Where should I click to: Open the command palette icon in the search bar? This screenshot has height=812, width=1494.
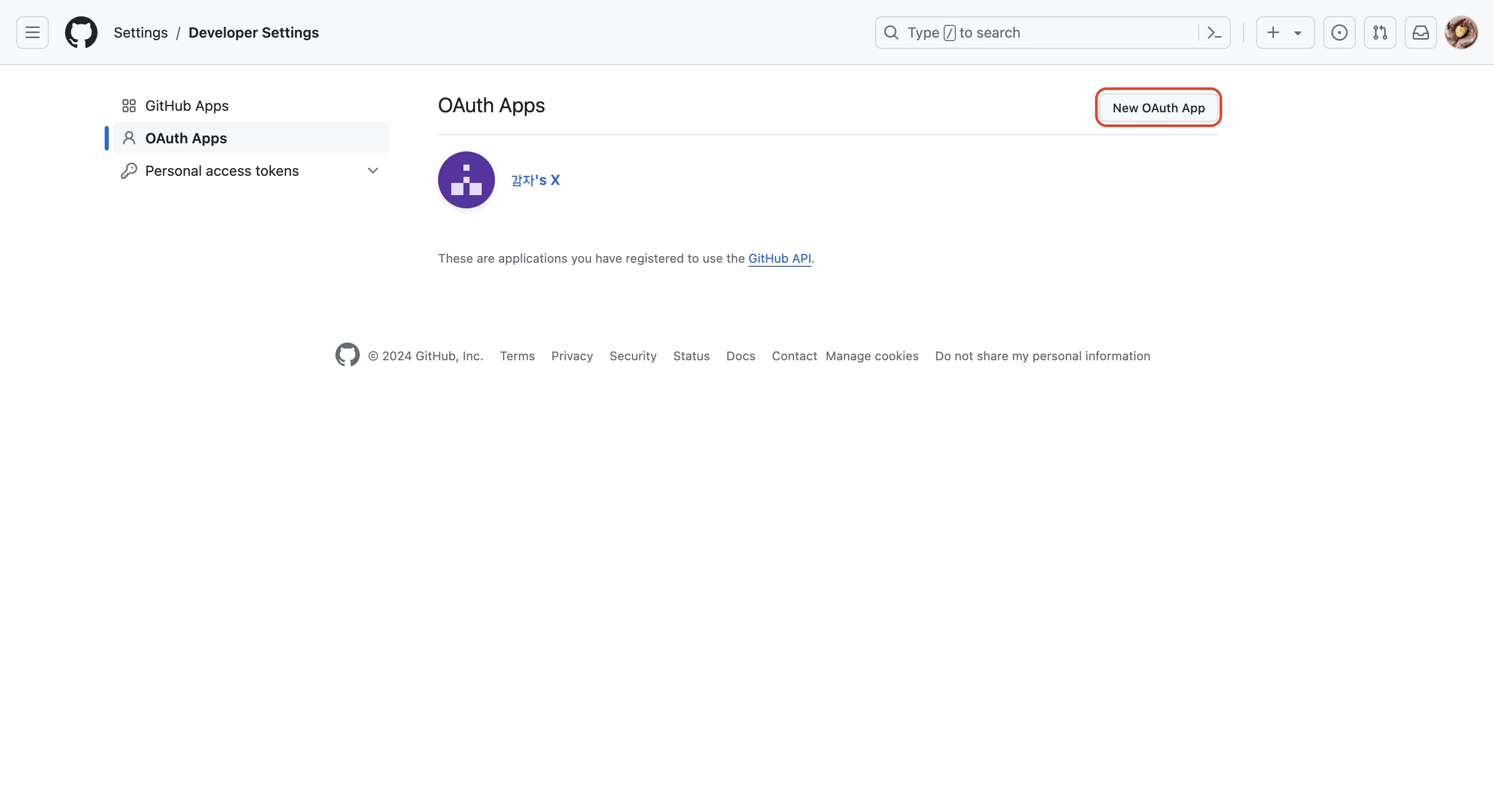pos(1214,33)
